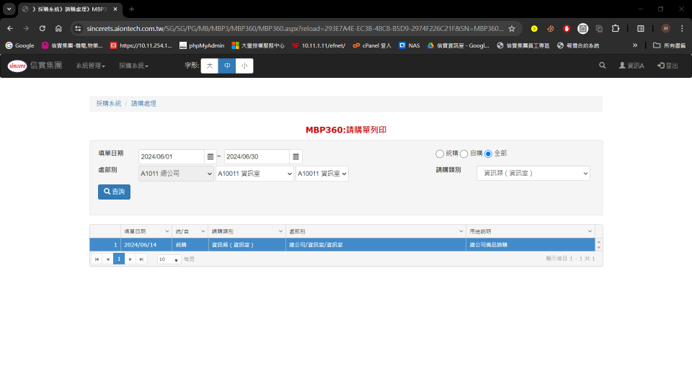Open the browser extensions puzzle icon
This screenshot has width=692, height=371.
coord(615,29)
